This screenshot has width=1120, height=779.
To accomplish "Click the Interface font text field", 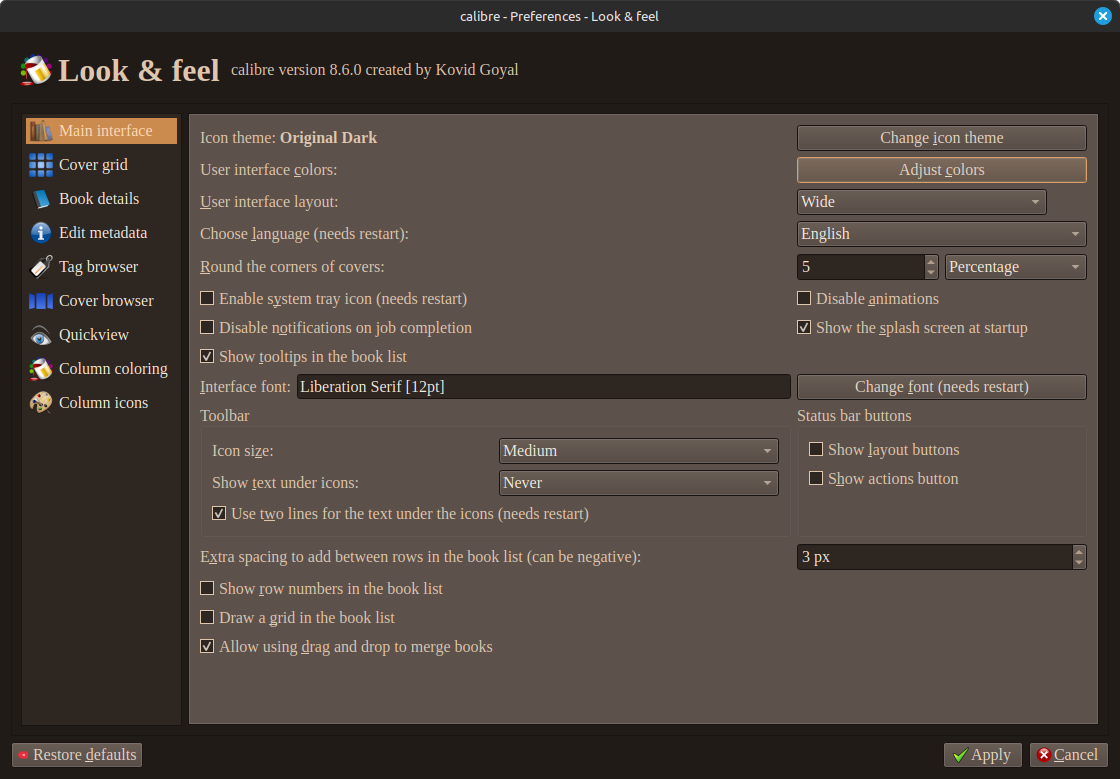I will 544,387.
